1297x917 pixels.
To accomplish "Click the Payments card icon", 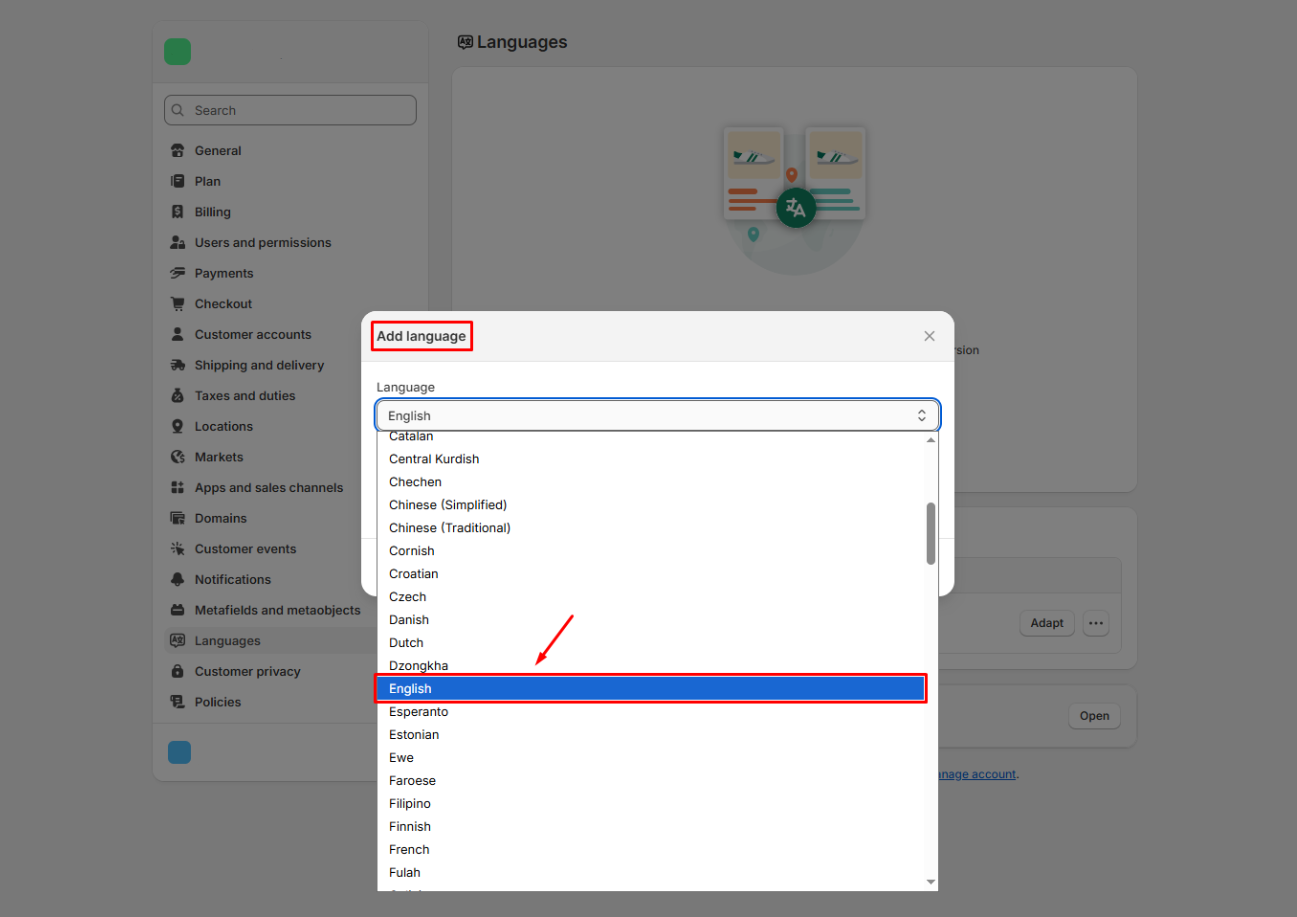I will (178, 273).
